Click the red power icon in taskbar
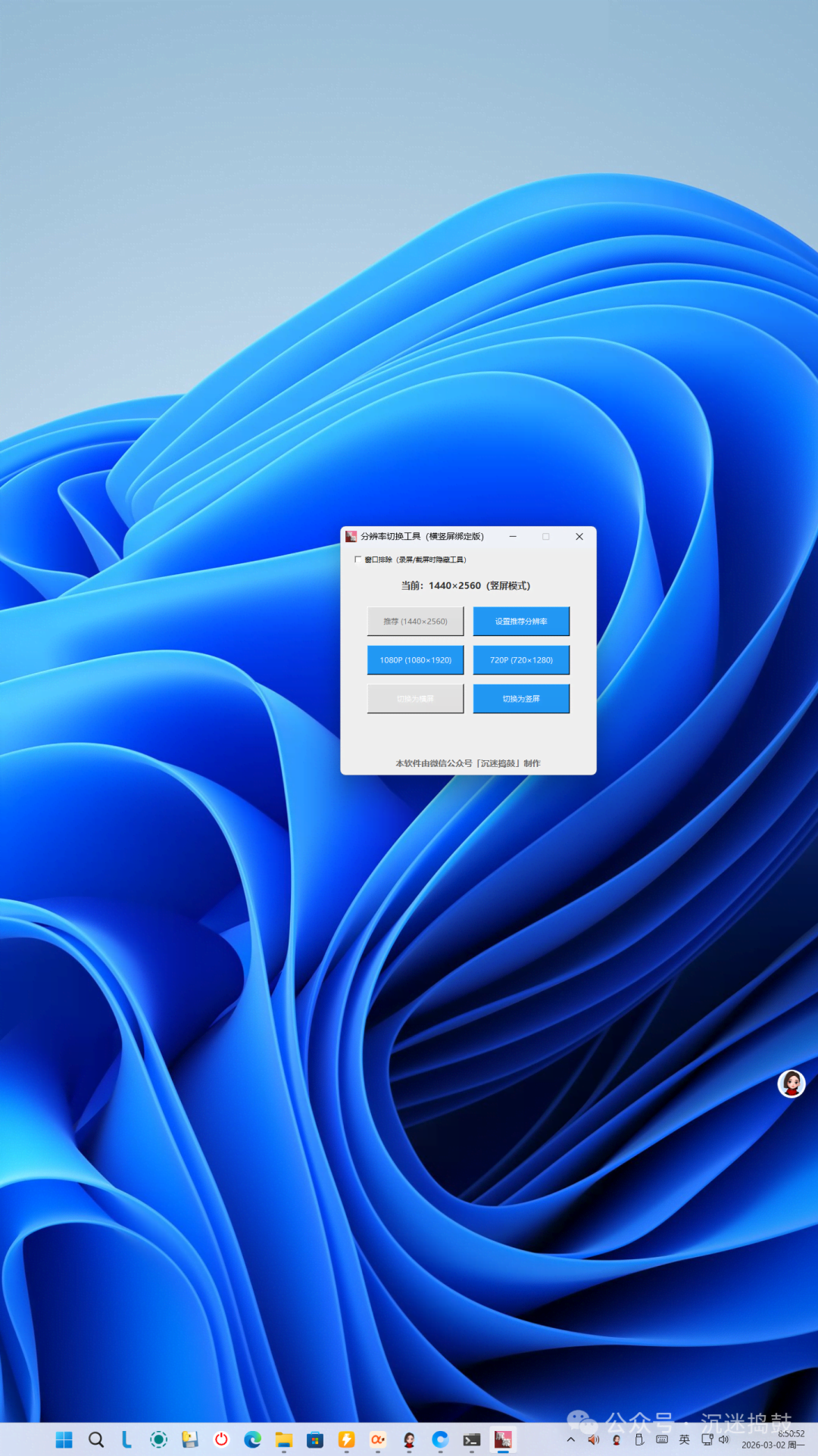Screen dimensions: 818x1456 (x=221, y=1439)
